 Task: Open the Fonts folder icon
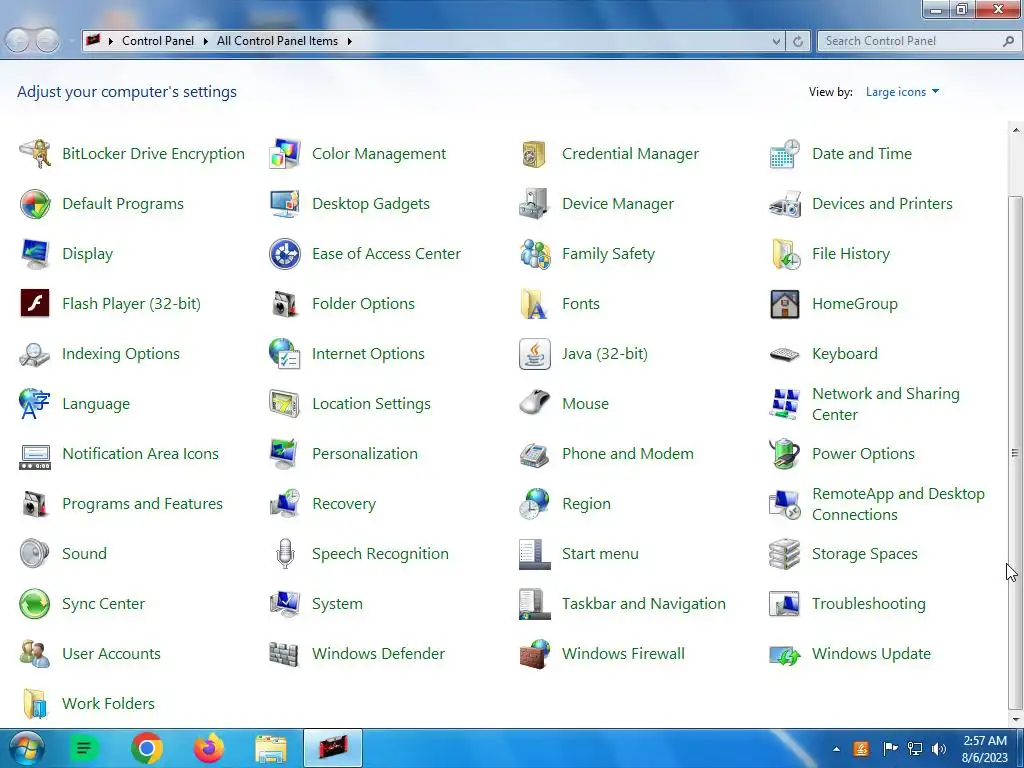[534, 304]
